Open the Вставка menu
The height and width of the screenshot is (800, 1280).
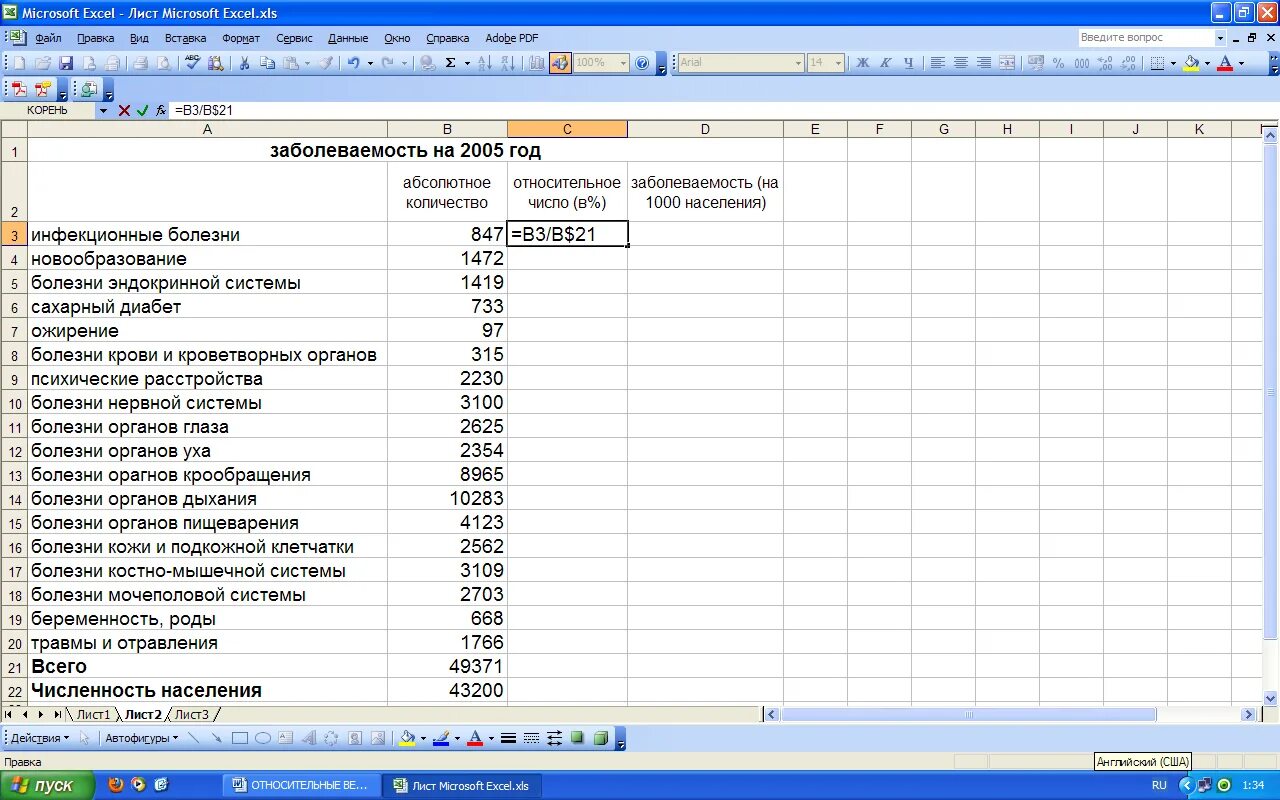(x=185, y=38)
